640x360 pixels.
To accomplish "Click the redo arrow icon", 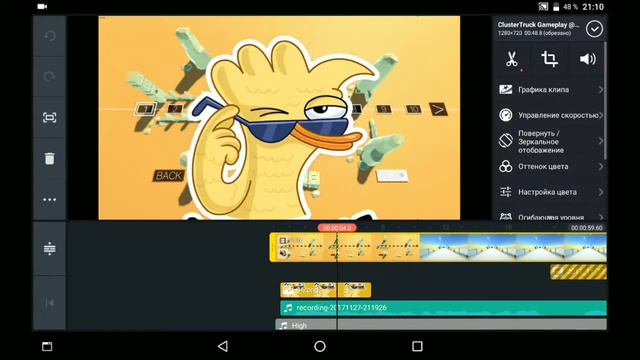I will pyautogui.click(x=49, y=76).
